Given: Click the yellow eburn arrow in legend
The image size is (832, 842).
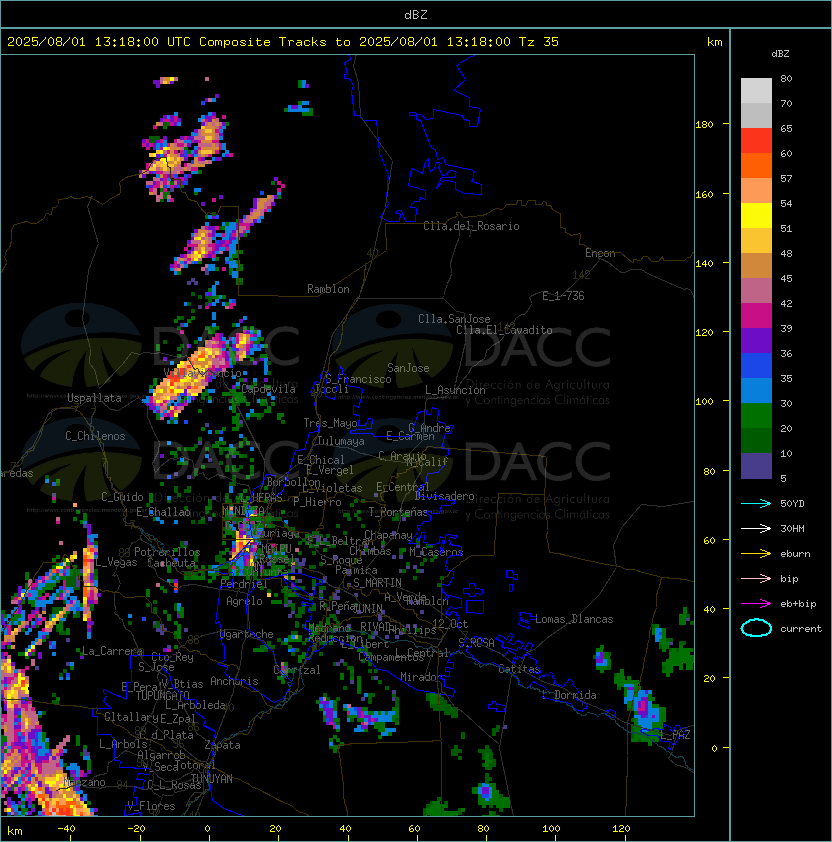Looking at the screenshot, I should [756, 554].
